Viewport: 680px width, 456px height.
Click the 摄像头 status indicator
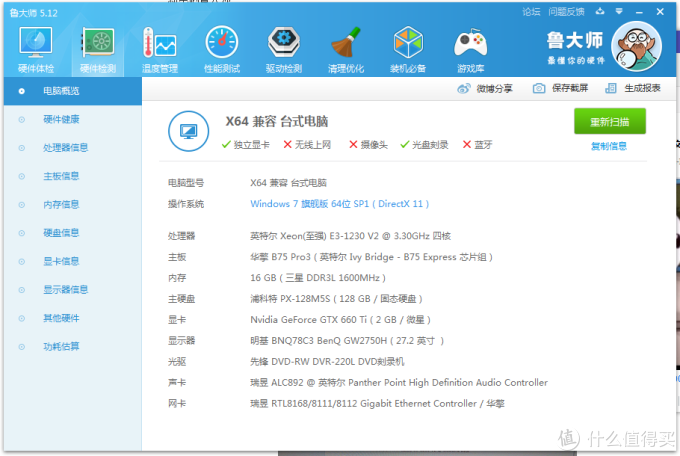[369, 145]
